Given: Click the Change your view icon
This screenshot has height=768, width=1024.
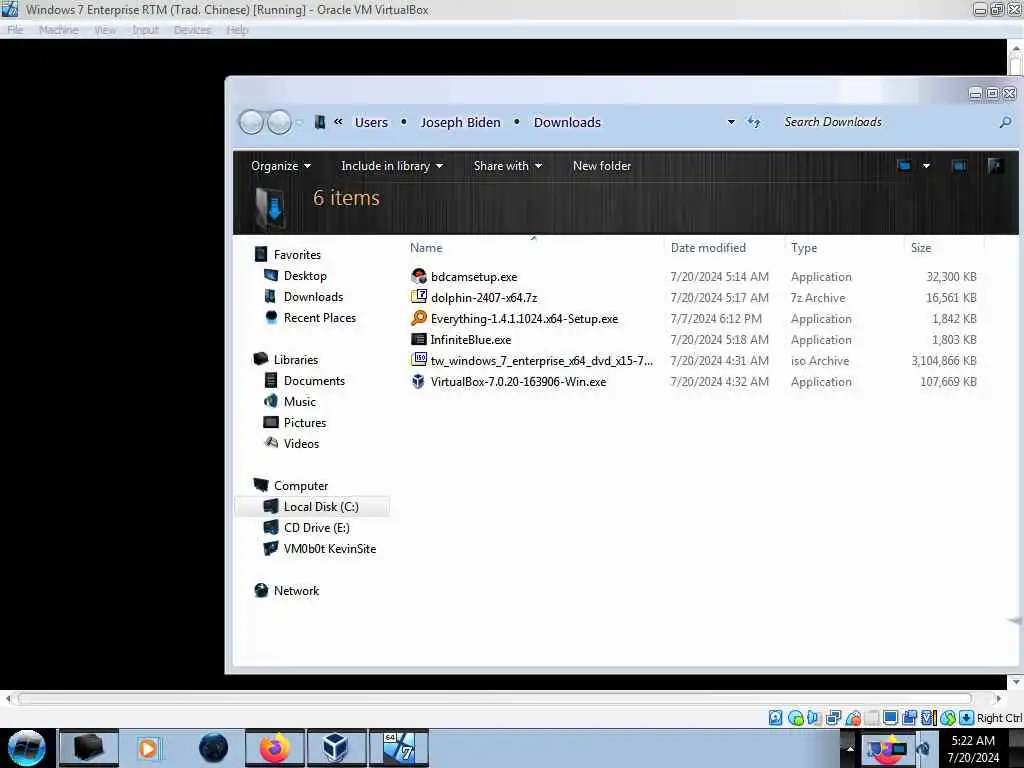Looking at the screenshot, I should click(904, 166).
